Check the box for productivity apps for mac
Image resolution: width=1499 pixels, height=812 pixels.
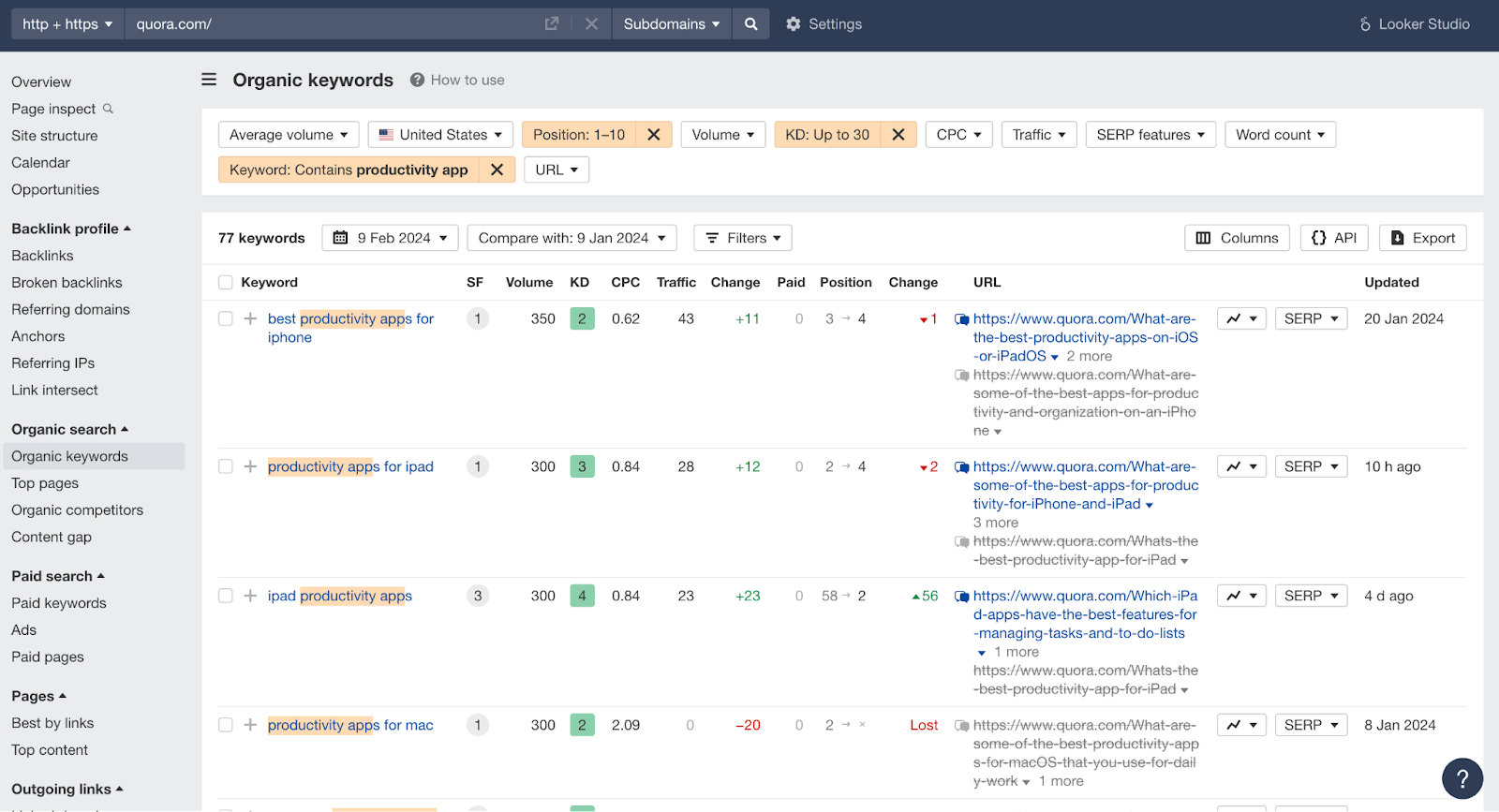coord(225,725)
